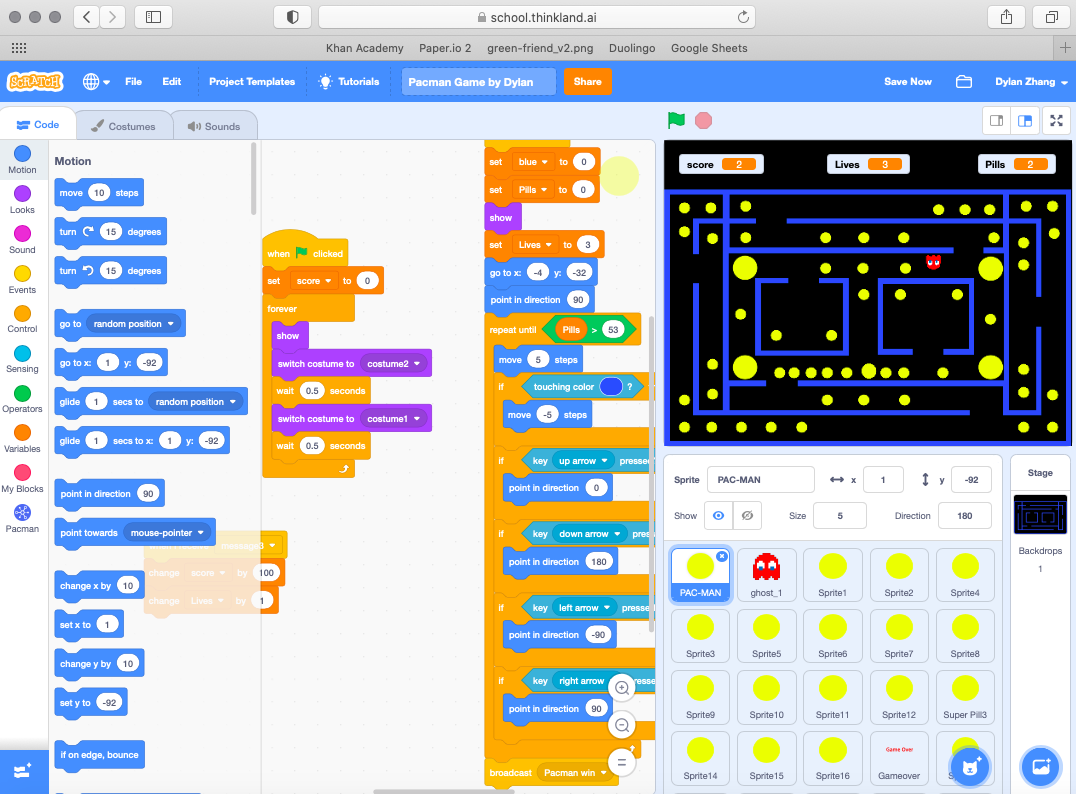
Task: Click the project title field Pacman Game by Dylan
Action: [x=478, y=82]
